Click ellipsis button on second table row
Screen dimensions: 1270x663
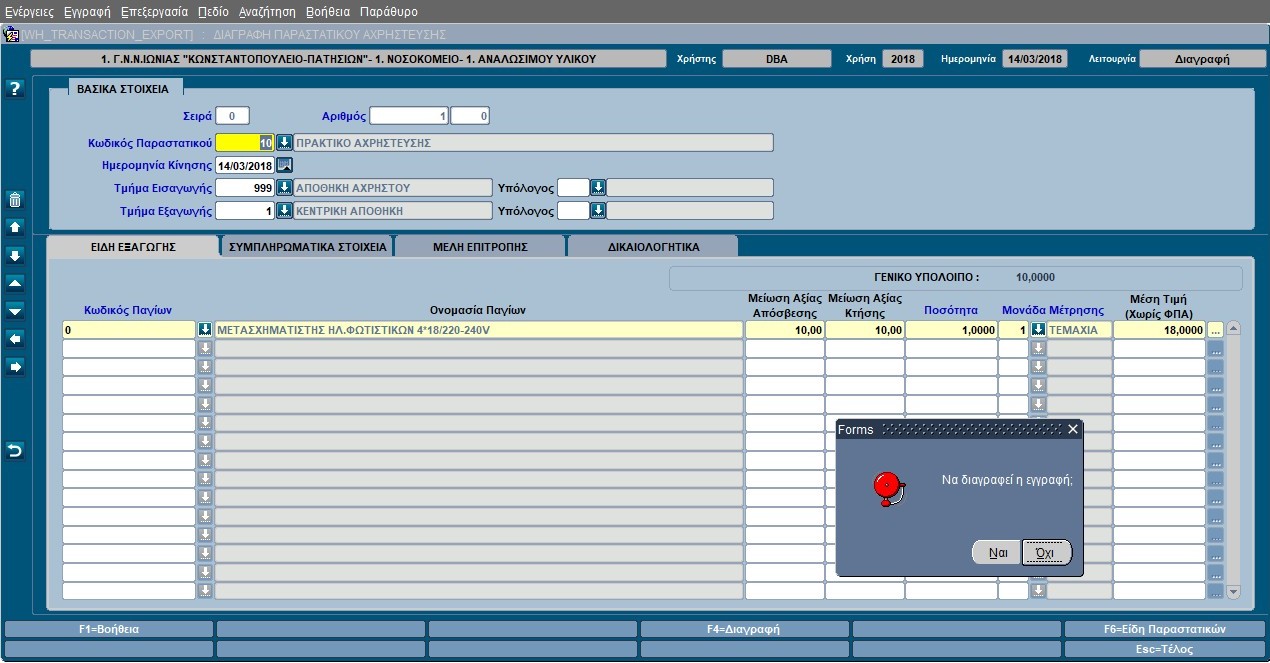(x=1215, y=348)
